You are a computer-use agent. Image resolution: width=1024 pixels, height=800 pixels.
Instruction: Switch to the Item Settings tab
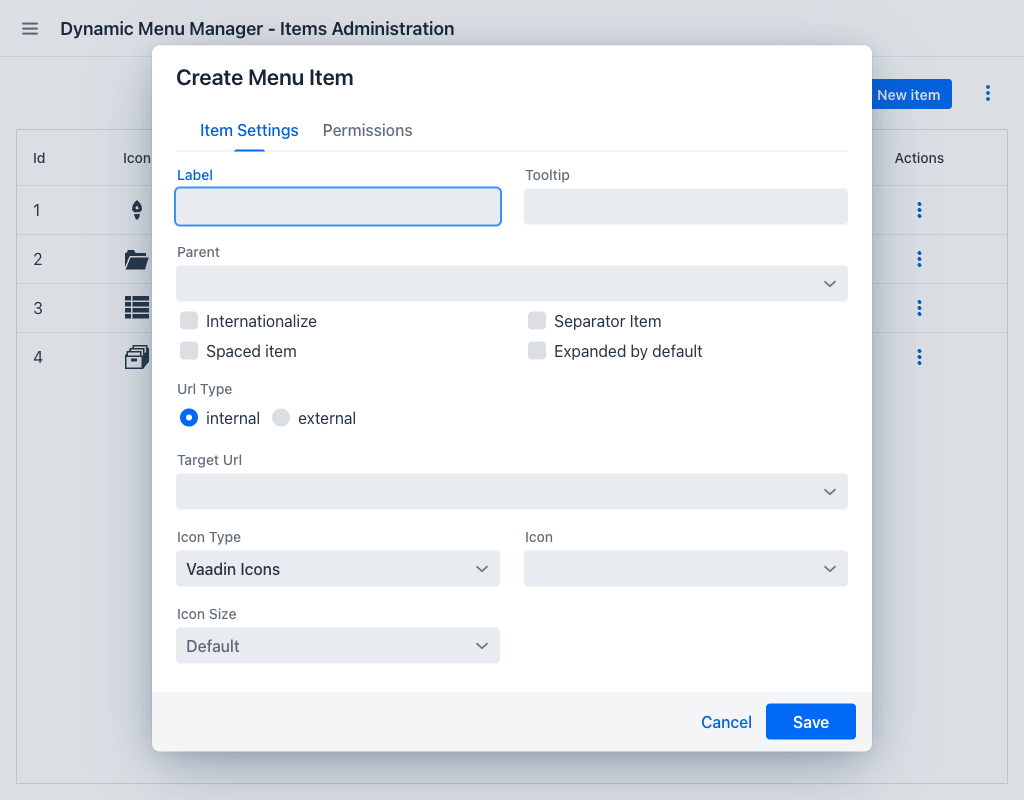(249, 131)
